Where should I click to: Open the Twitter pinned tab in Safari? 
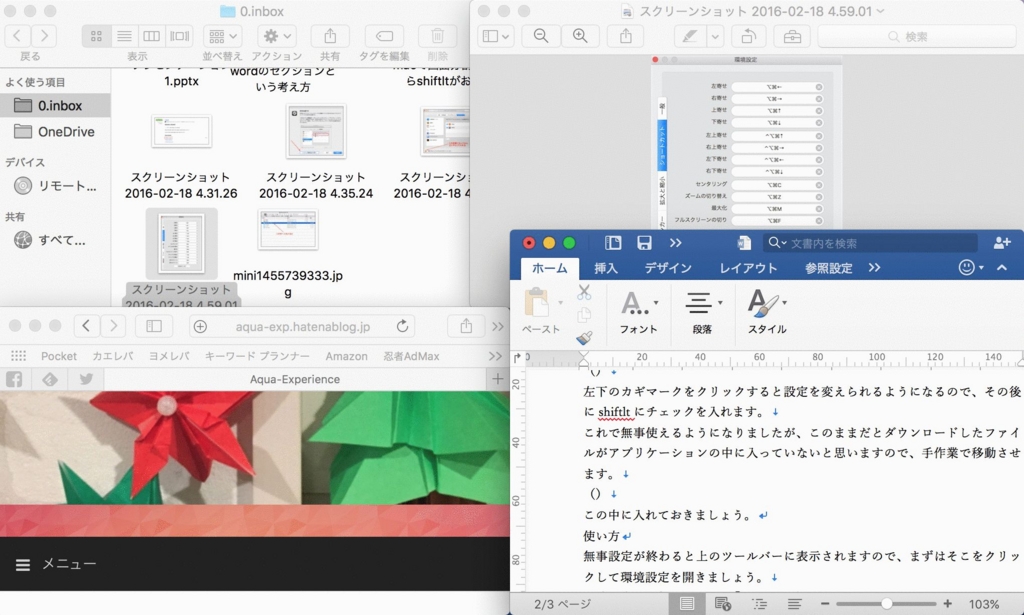pos(86,379)
